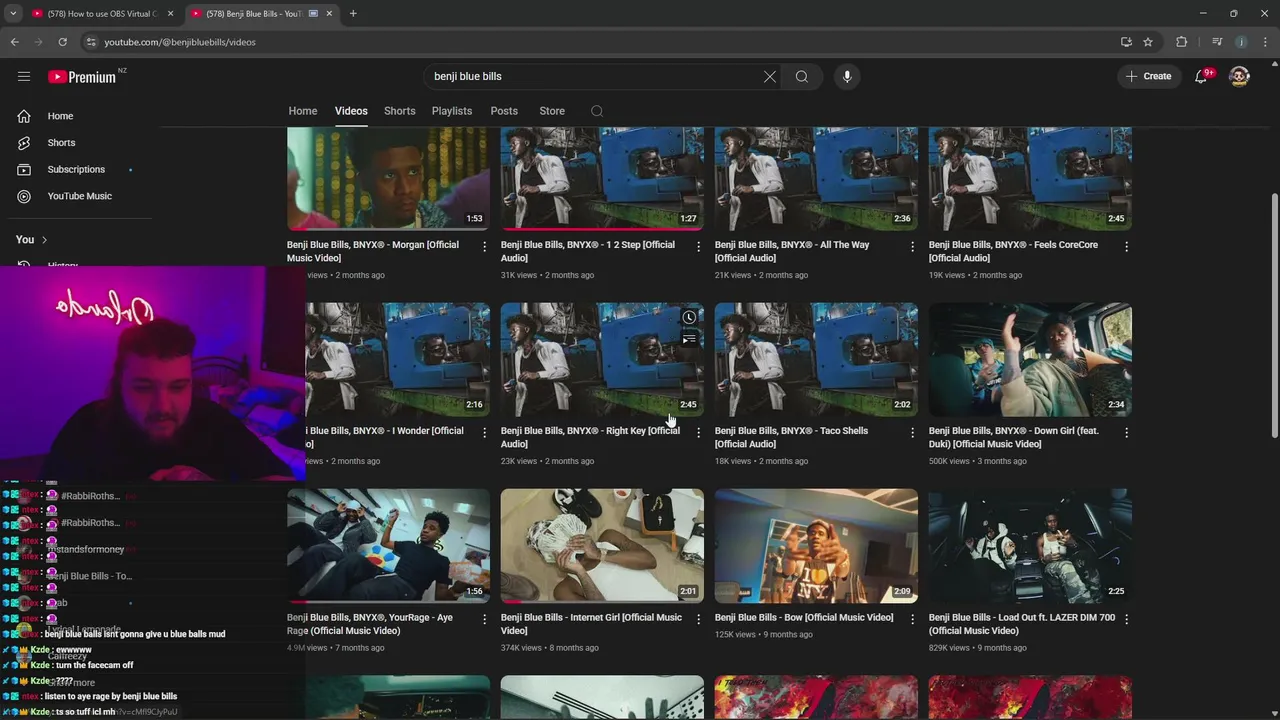The width and height of the screenshot is (1280, 720).
Task: Open options menu for Internet Girl video
Action: click(699, 619)
